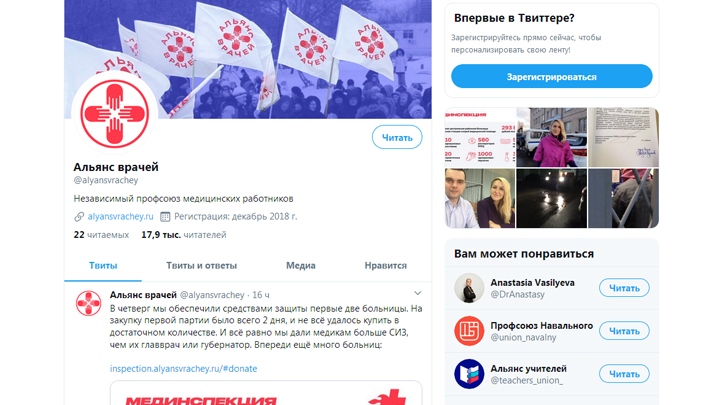Open inspection.alyansvrachey.ru/#donate link in tweet

pyautogui.click(x=183, y=368)
